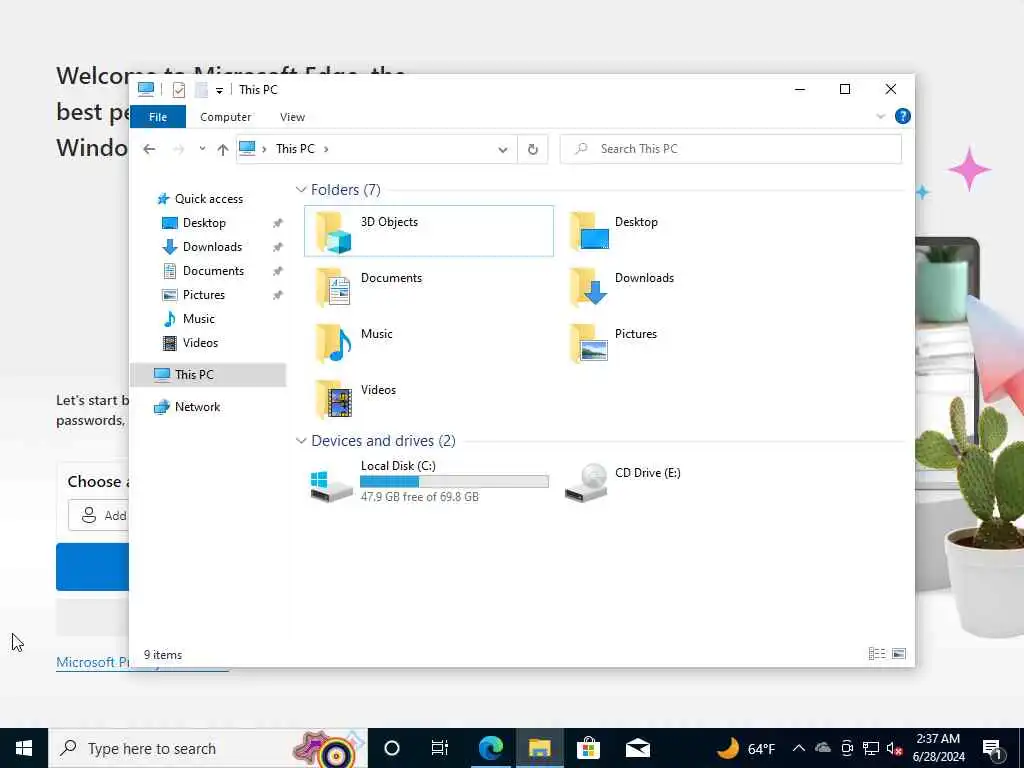
Task: Click the Local Disk (C:) usage bar
Action: tap(454, 482)
